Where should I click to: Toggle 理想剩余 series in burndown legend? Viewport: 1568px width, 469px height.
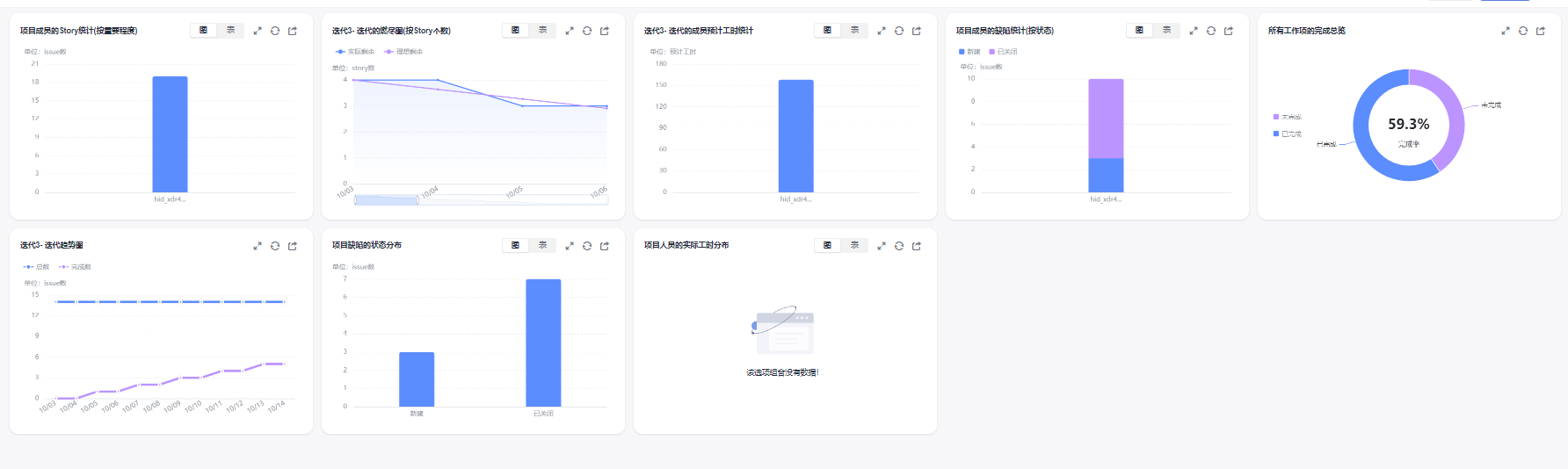tap(403, 52)
